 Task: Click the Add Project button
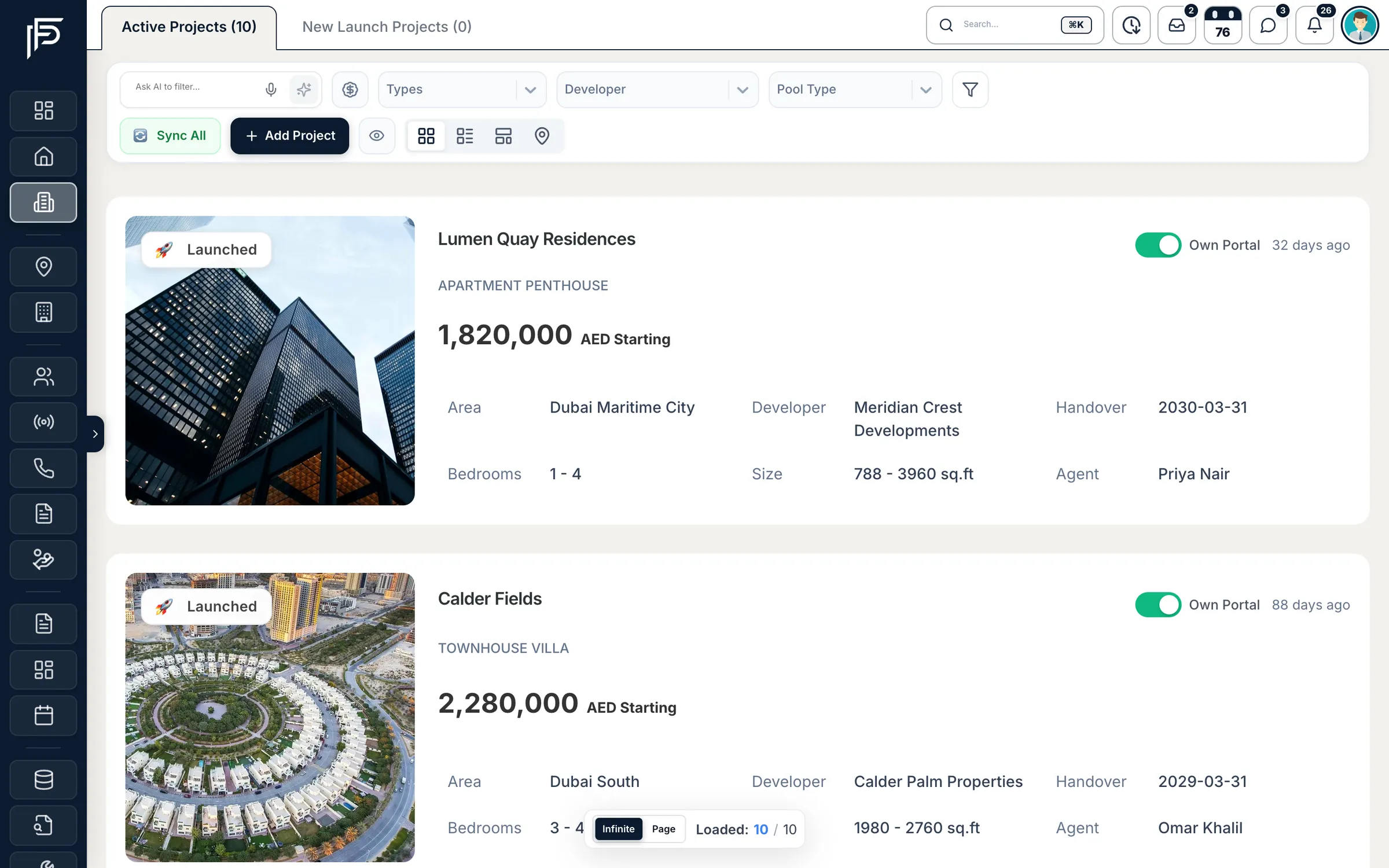click(290, 135)
